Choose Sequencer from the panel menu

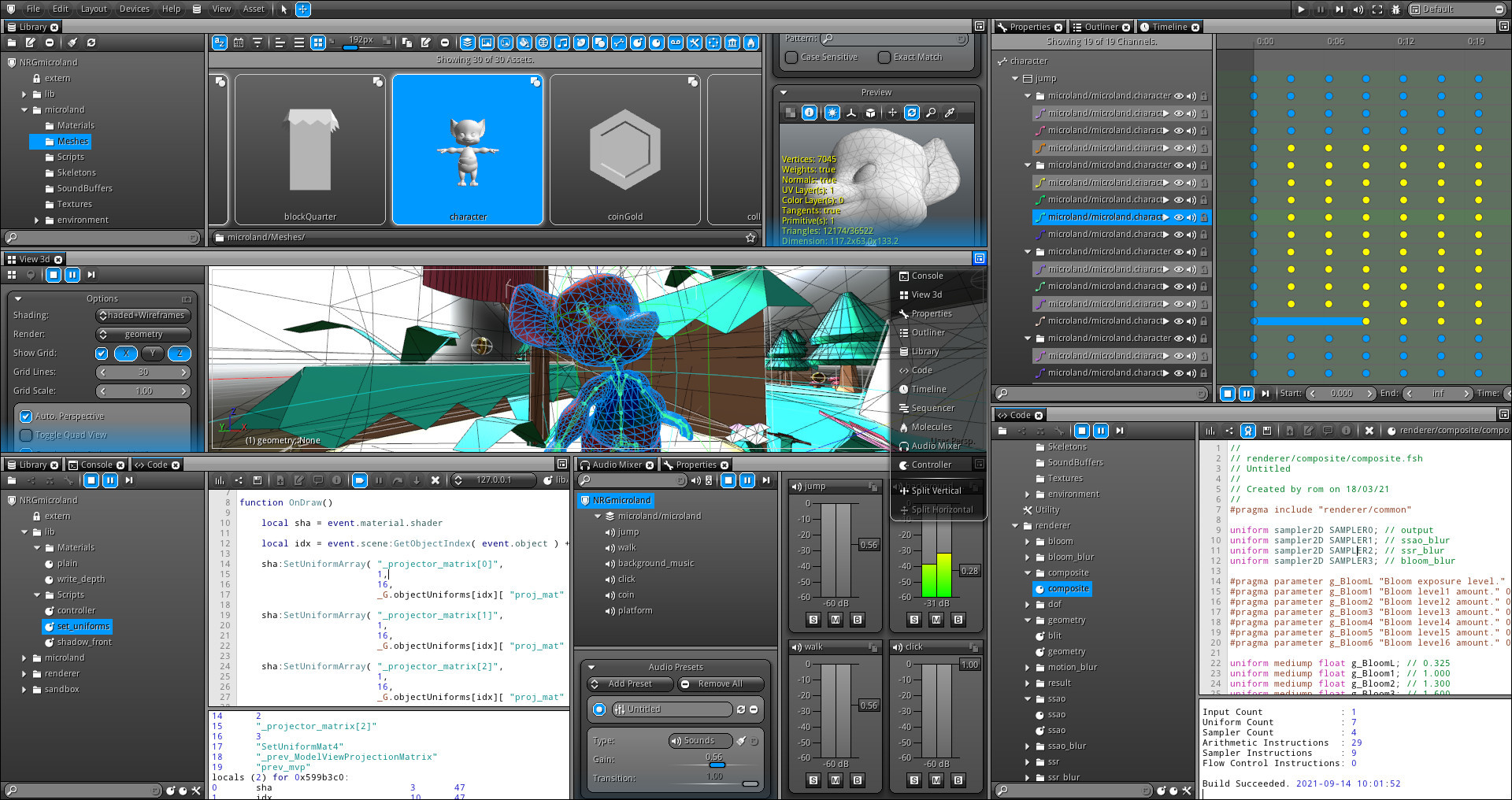932,408
